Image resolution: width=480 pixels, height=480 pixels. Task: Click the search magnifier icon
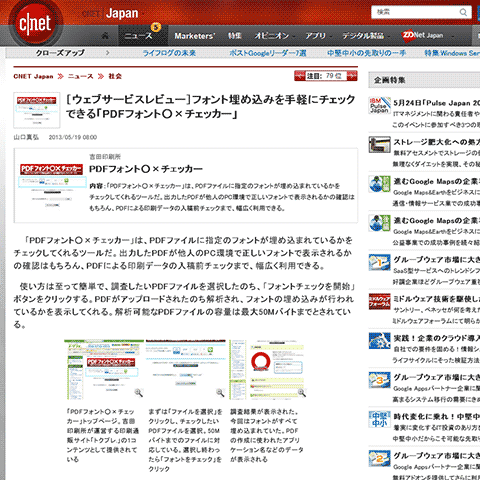pos(463,12)
